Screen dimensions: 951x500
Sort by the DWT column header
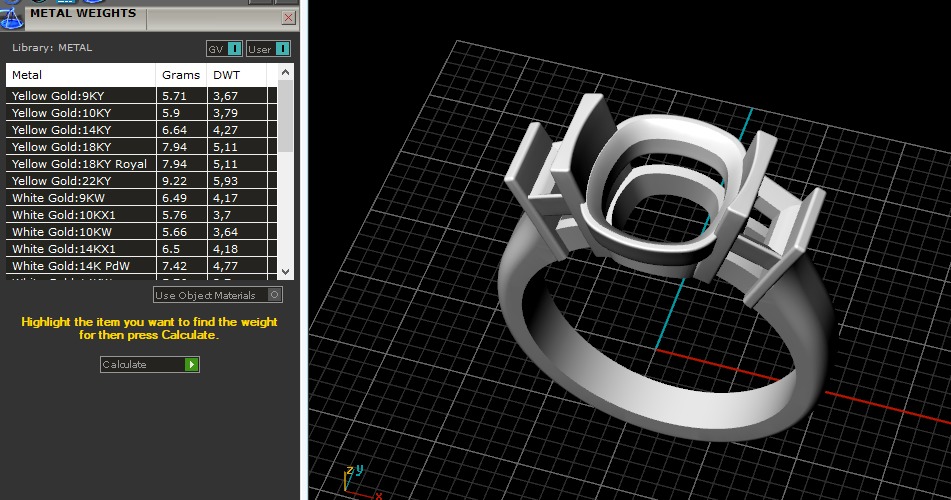237,75
